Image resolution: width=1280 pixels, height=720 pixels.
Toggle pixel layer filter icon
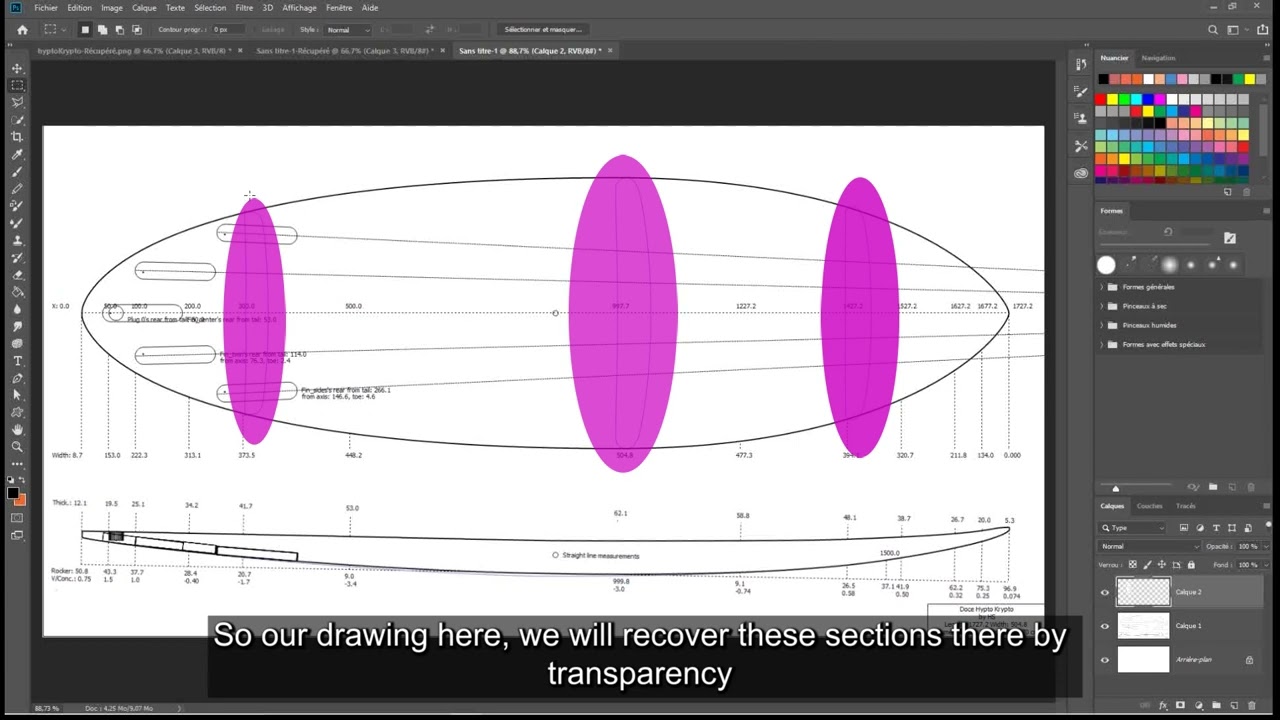point(1184,527)
